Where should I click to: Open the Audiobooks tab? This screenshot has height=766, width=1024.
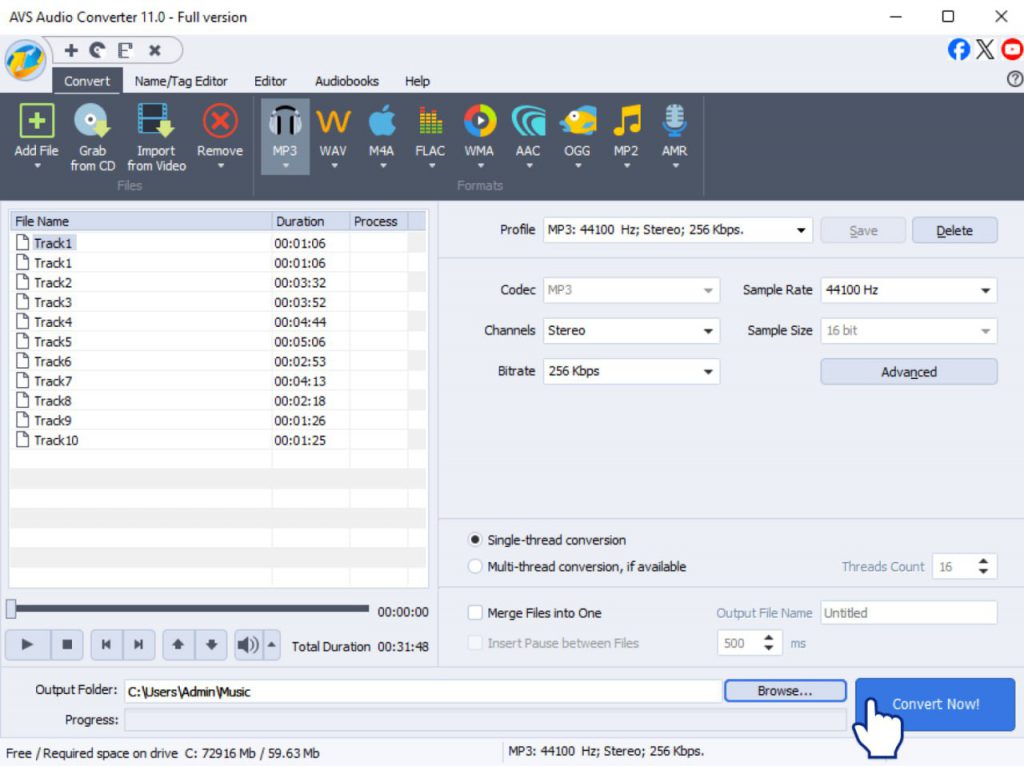[x=347, y=81]
